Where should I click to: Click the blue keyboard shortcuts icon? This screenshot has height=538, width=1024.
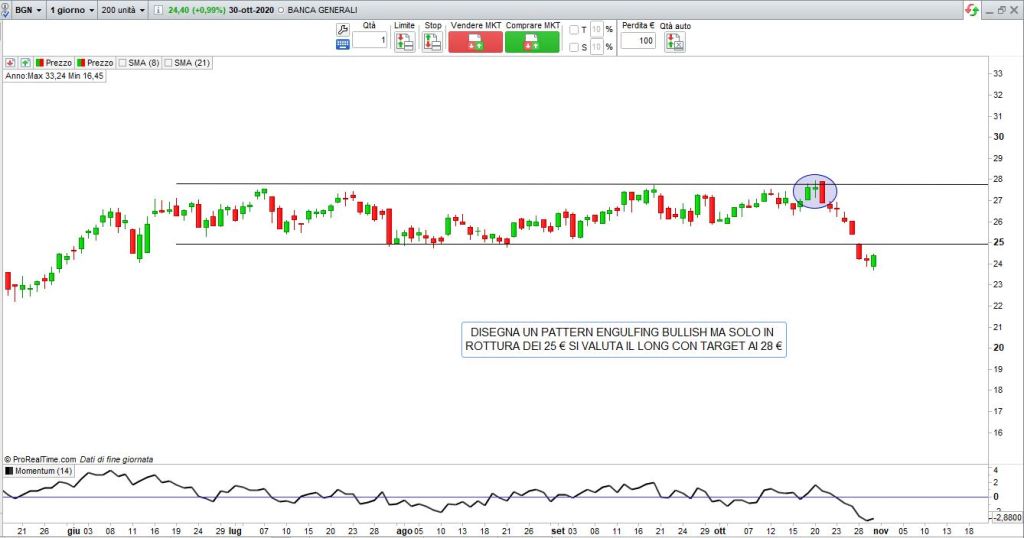coord(343,44)
